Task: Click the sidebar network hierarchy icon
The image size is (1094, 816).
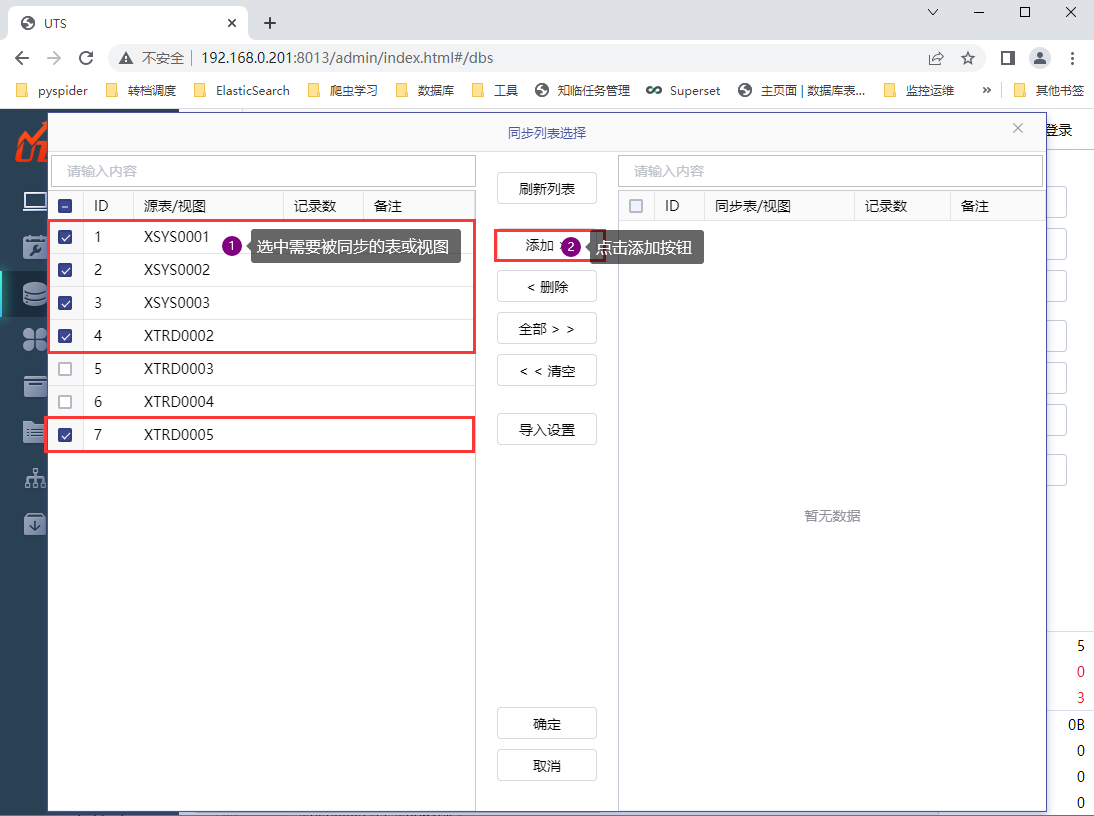Action: [x=35, y=478]
